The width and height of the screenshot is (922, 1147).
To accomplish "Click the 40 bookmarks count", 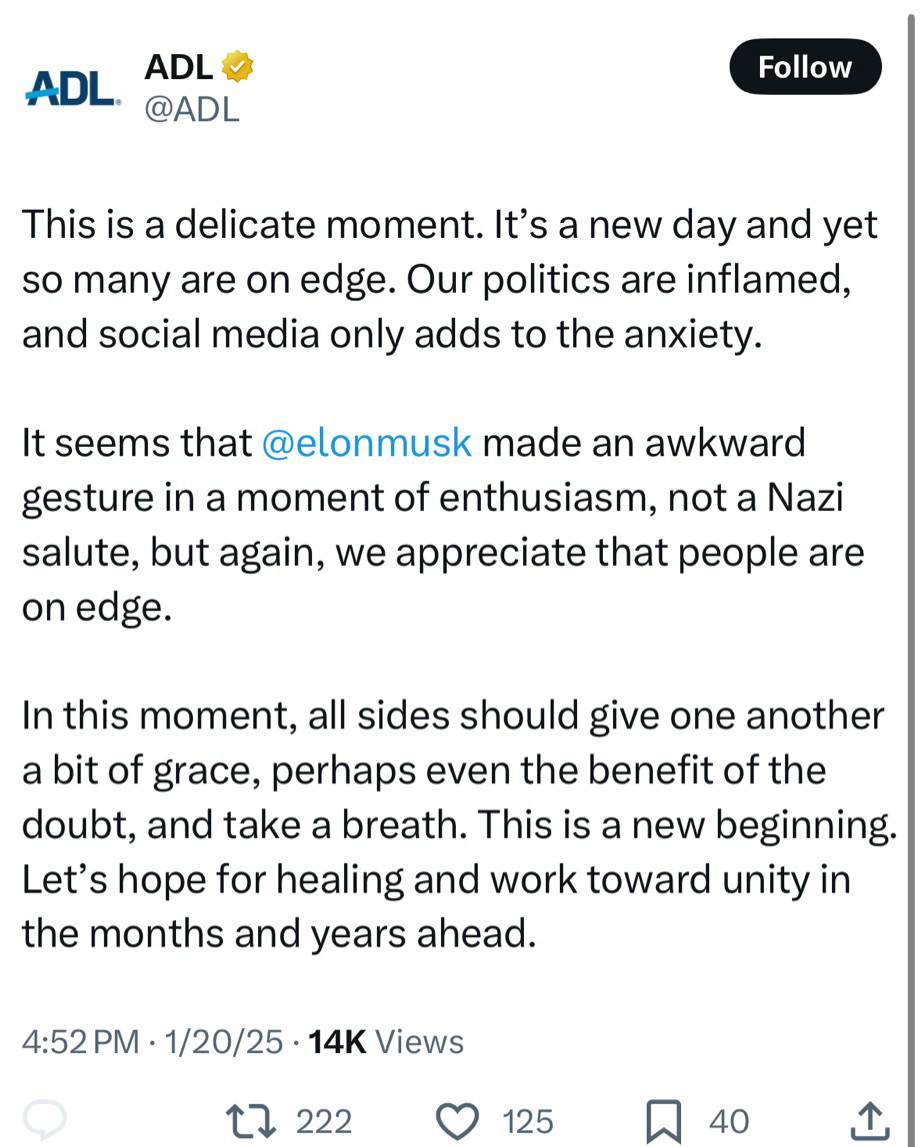I will click(x=729, y=1121).
